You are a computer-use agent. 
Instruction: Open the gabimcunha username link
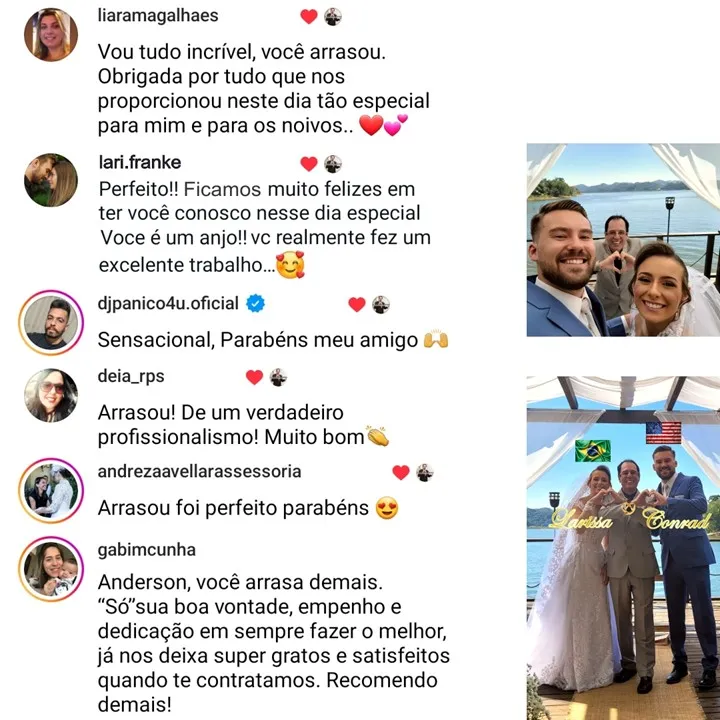[x=147, y=550]
